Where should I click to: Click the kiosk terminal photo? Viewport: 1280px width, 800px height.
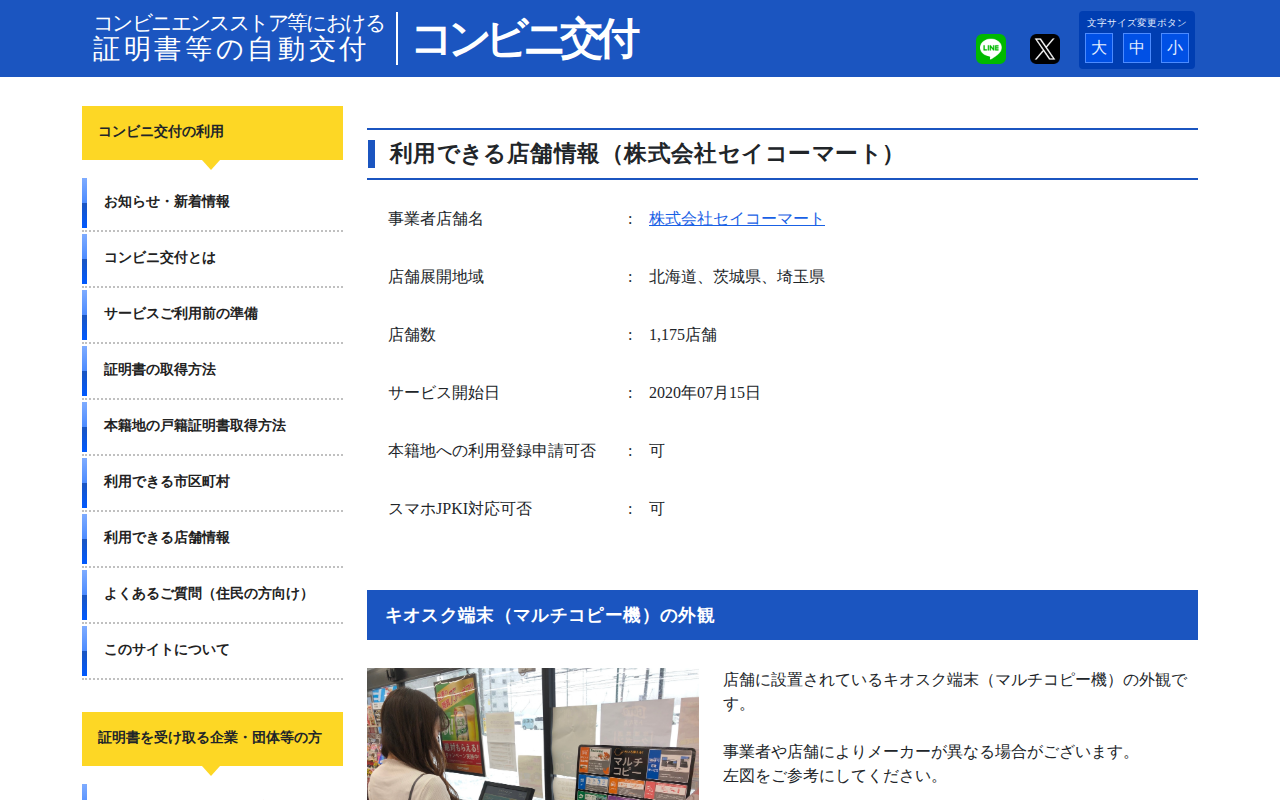click(533, 734)
